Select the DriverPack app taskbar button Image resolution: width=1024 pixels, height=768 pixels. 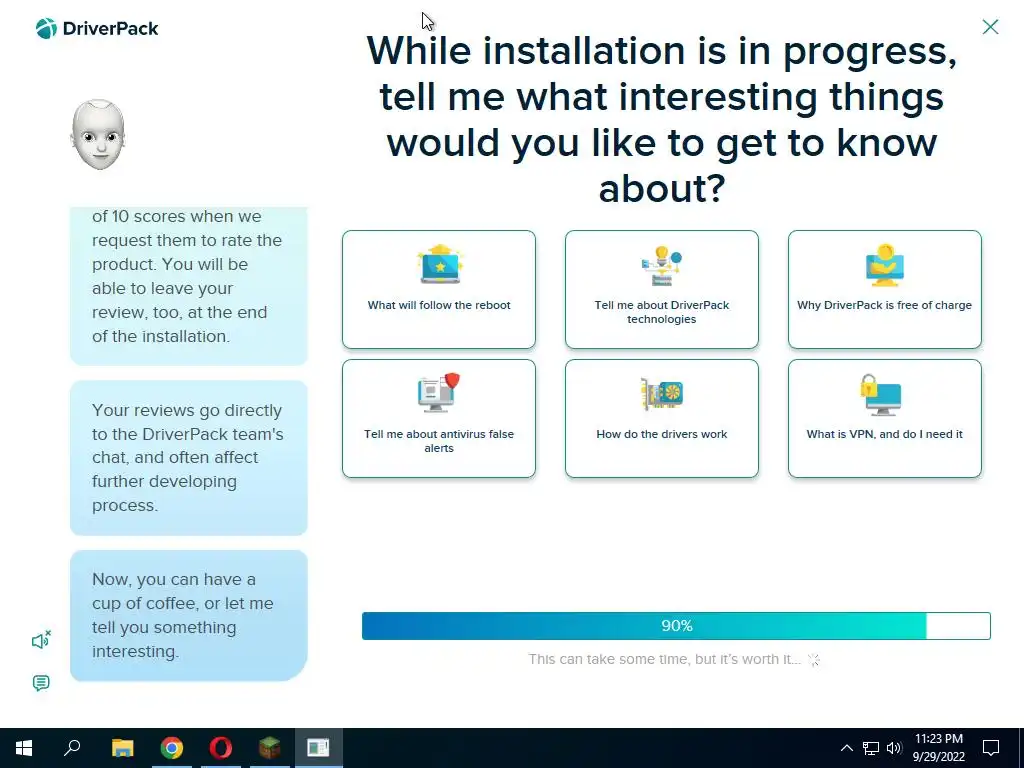[318, 748]
